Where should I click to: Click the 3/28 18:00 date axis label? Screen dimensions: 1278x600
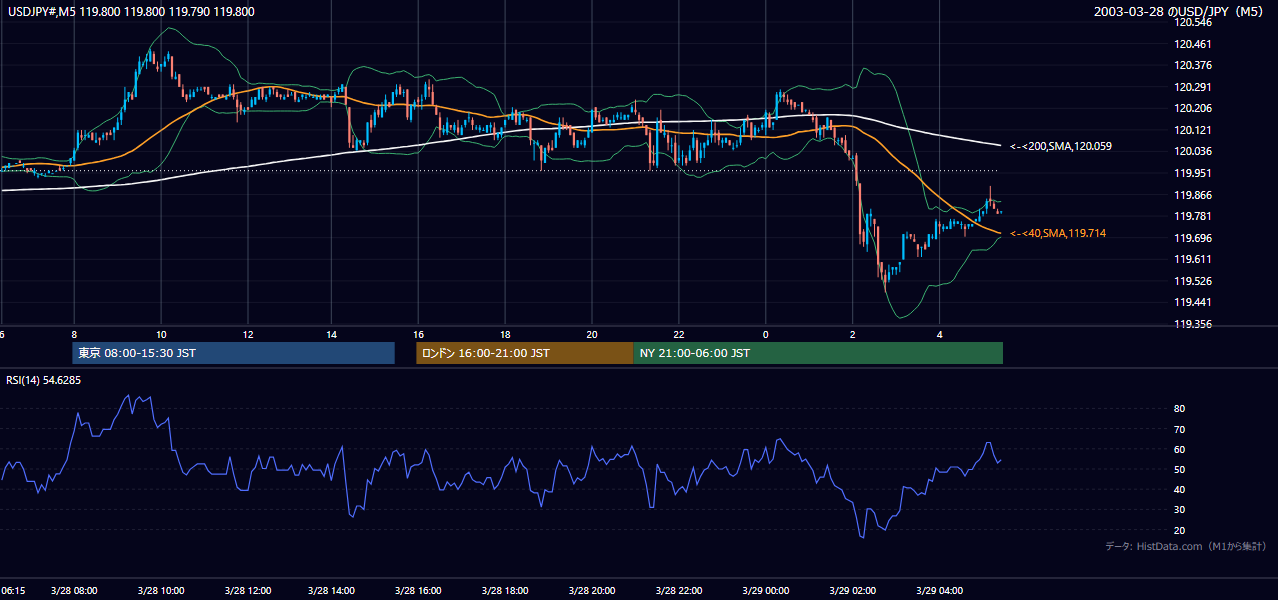506,591
